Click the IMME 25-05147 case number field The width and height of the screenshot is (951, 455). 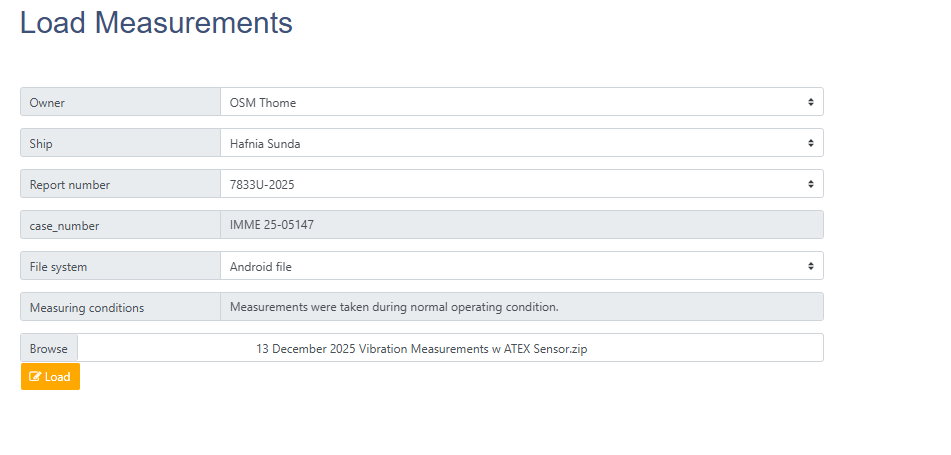520,225
